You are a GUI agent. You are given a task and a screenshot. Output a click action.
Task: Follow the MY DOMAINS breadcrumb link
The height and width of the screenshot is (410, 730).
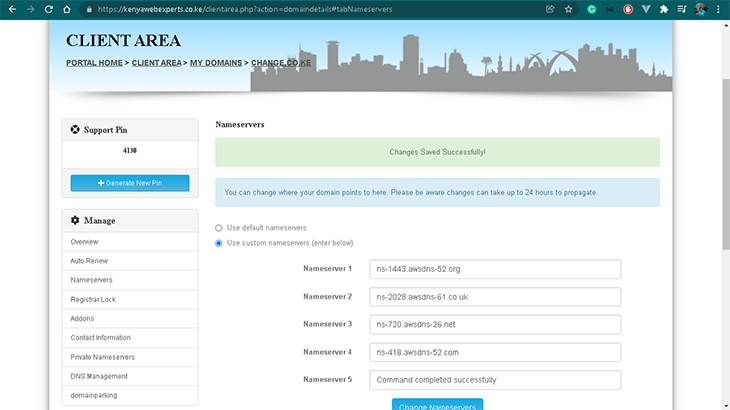point(216,63)
